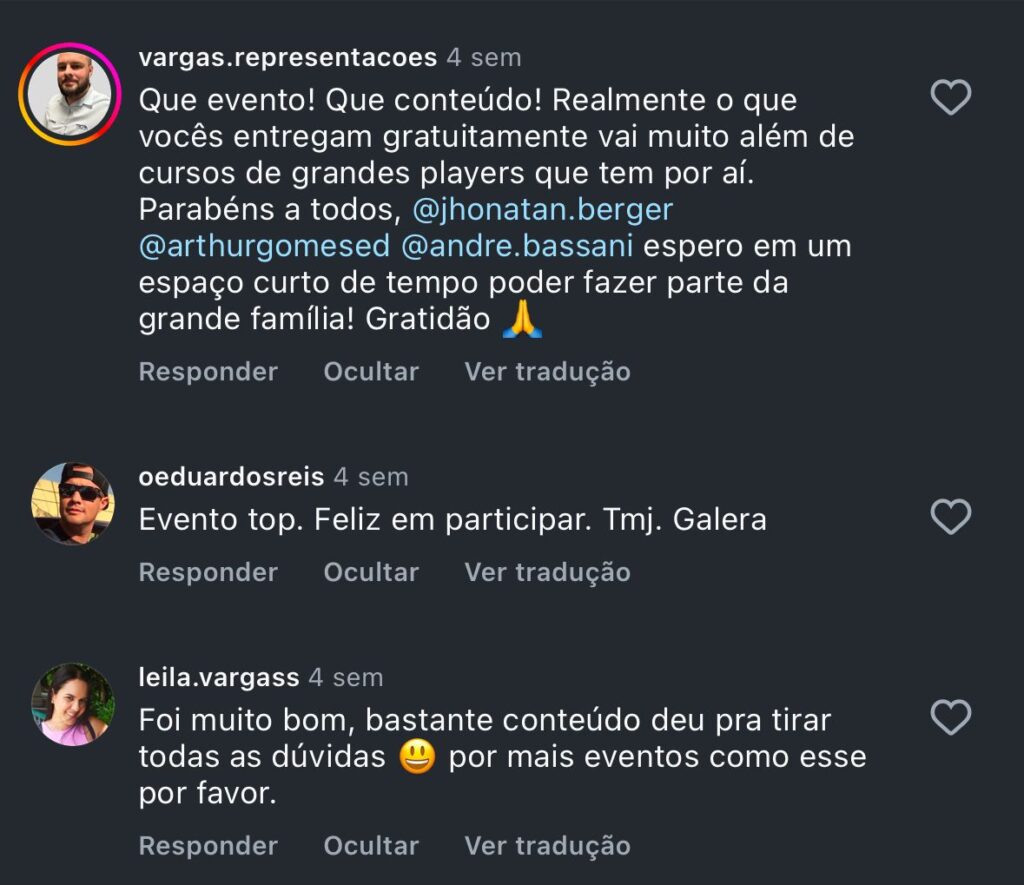Reply to oeduardosreis comment

coord(208,572)
